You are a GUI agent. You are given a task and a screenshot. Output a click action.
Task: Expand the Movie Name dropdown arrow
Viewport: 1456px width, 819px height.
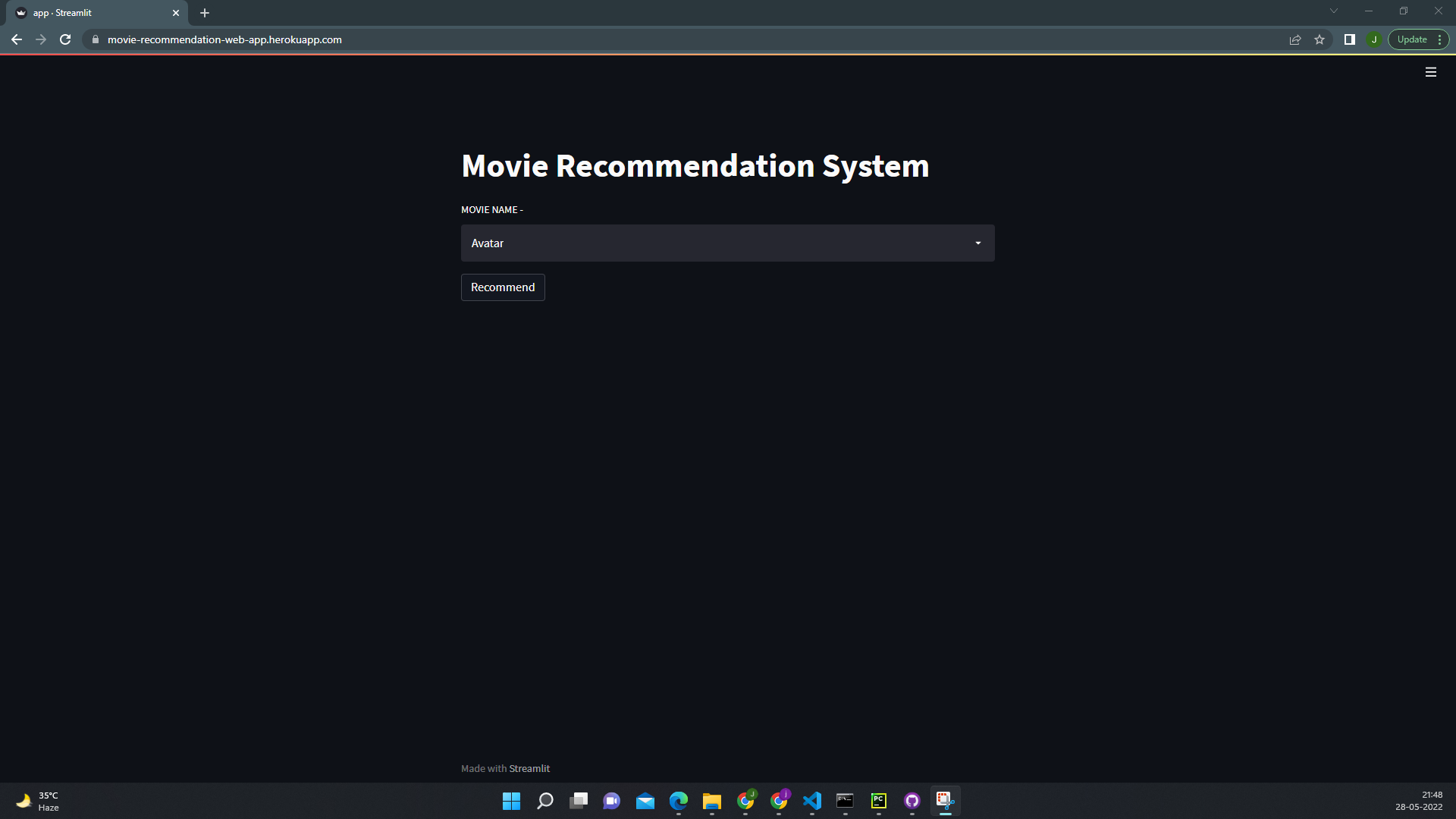(x=977, y=243)
